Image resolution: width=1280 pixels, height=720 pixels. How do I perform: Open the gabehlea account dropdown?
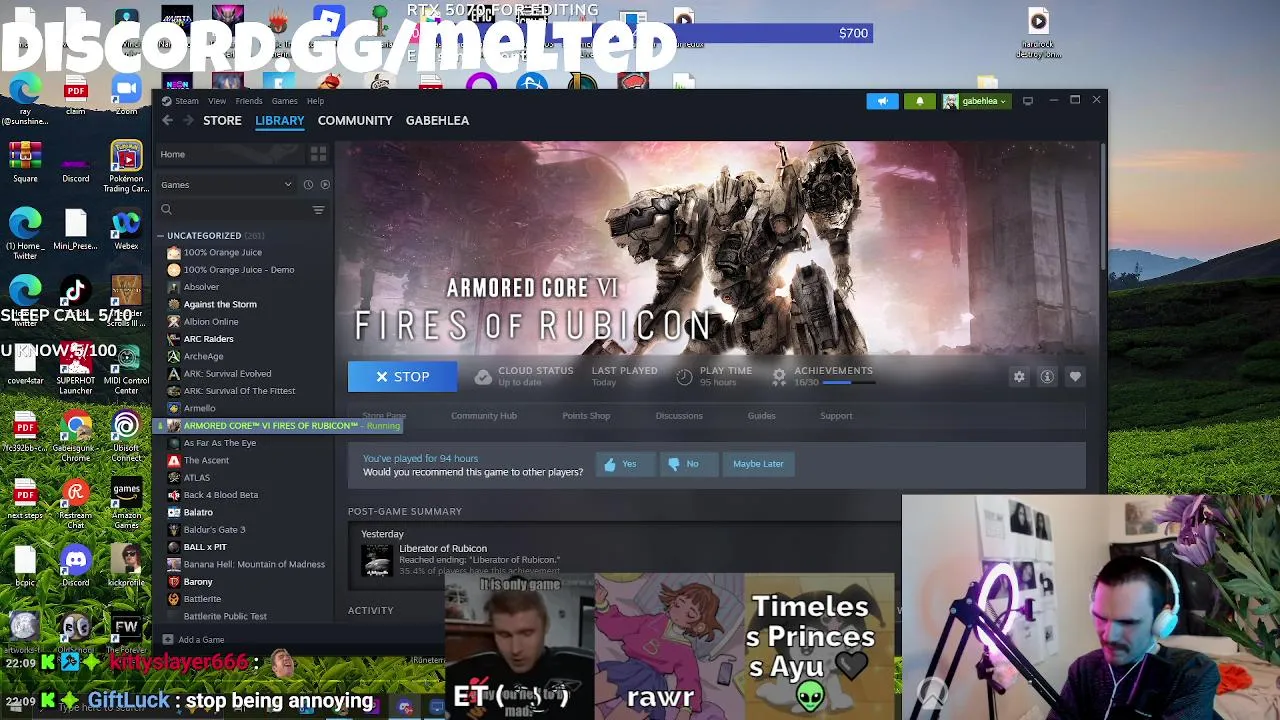click(x=975, y=101)
